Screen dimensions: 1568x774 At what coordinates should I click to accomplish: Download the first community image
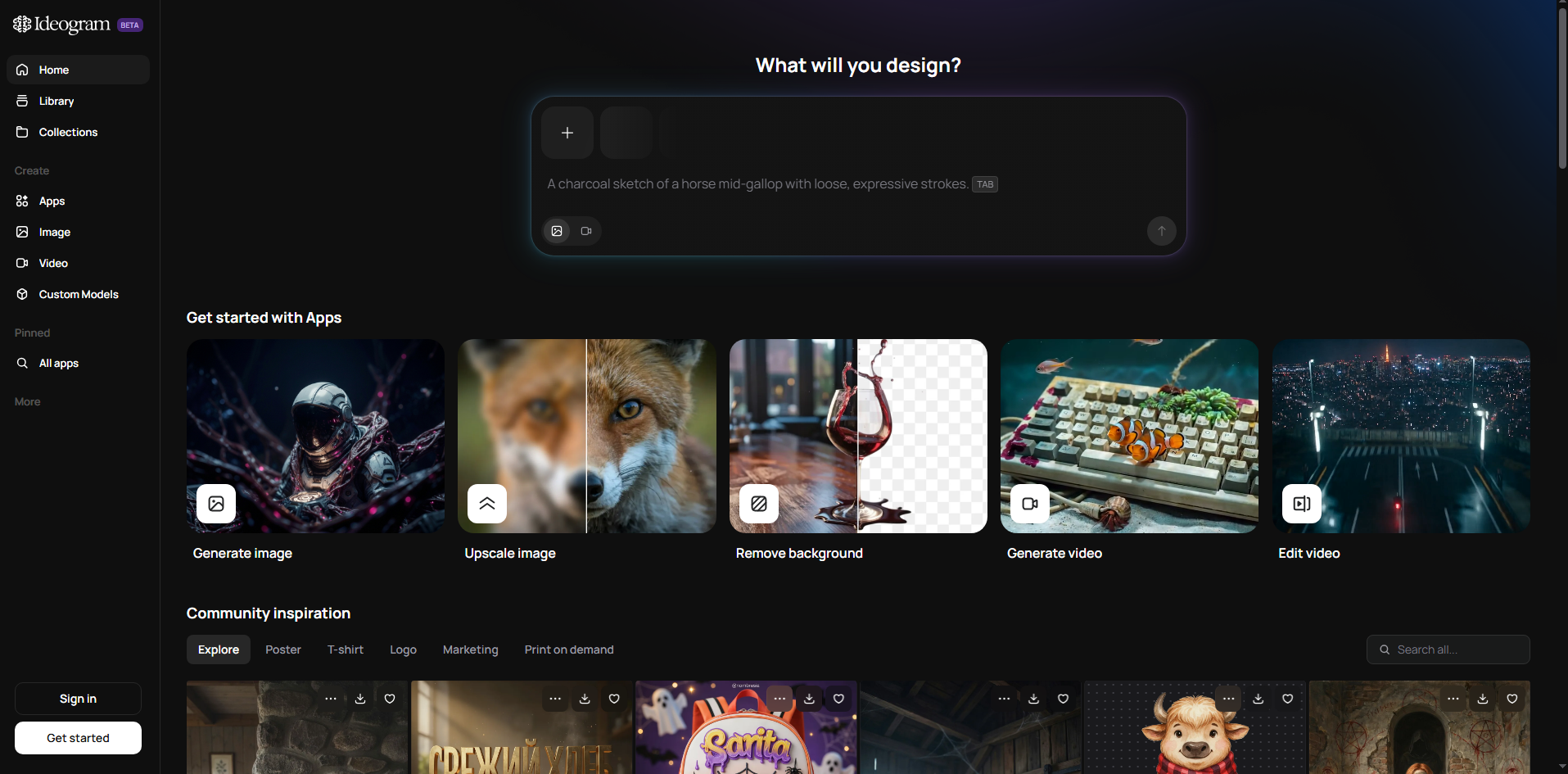pos(360,699)
